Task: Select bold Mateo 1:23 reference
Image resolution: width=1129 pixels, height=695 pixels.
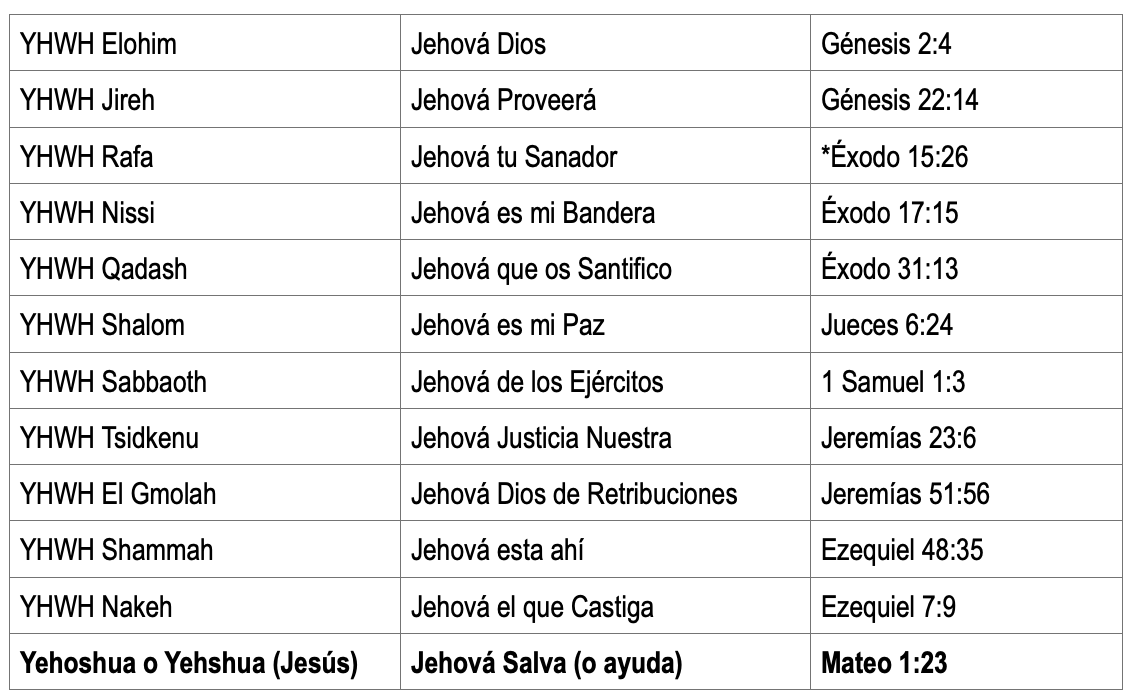Action: [x=883, y=663]
